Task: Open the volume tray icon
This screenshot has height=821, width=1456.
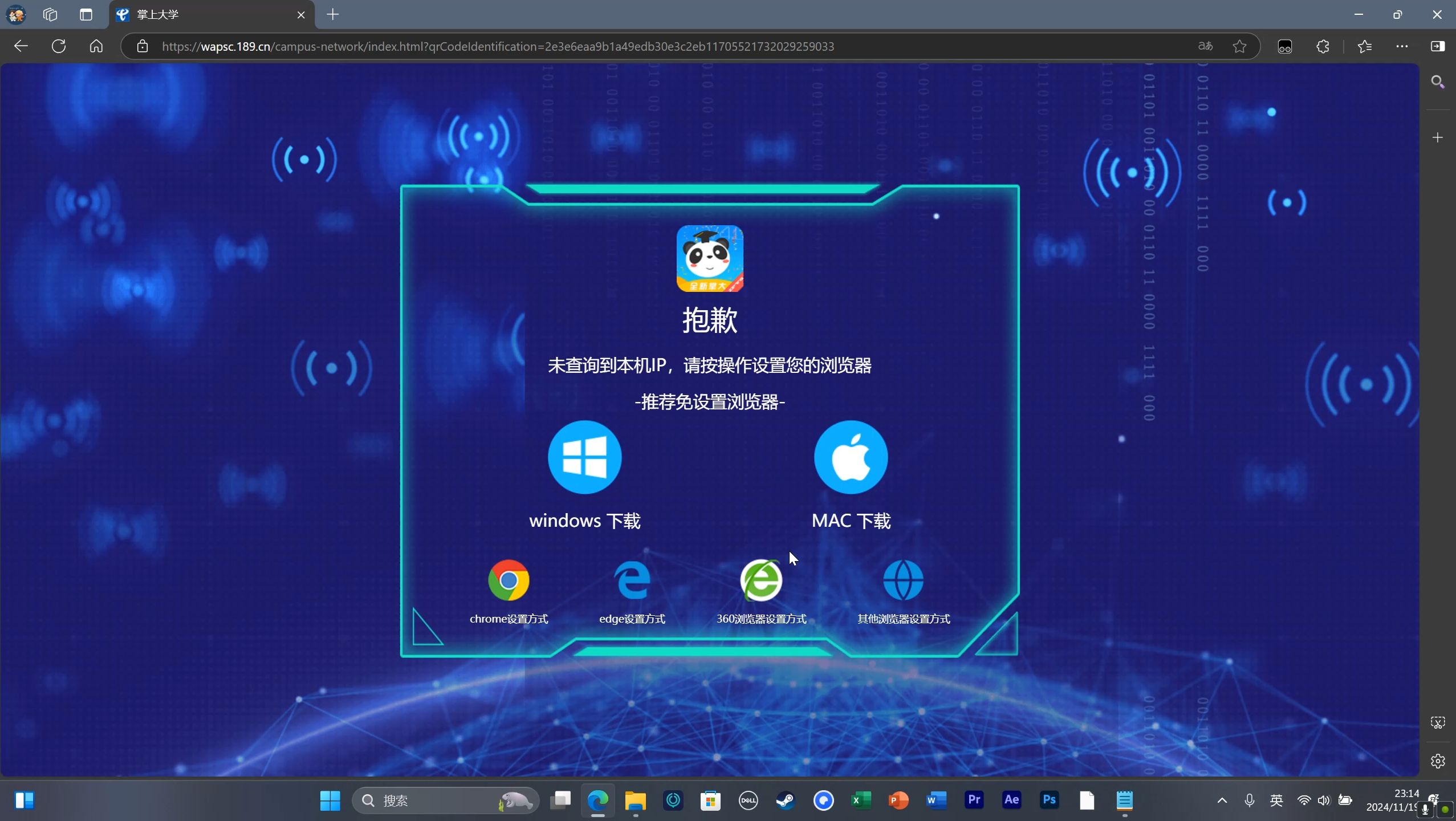Action: pyautogui.click(x=1324, y=800)
